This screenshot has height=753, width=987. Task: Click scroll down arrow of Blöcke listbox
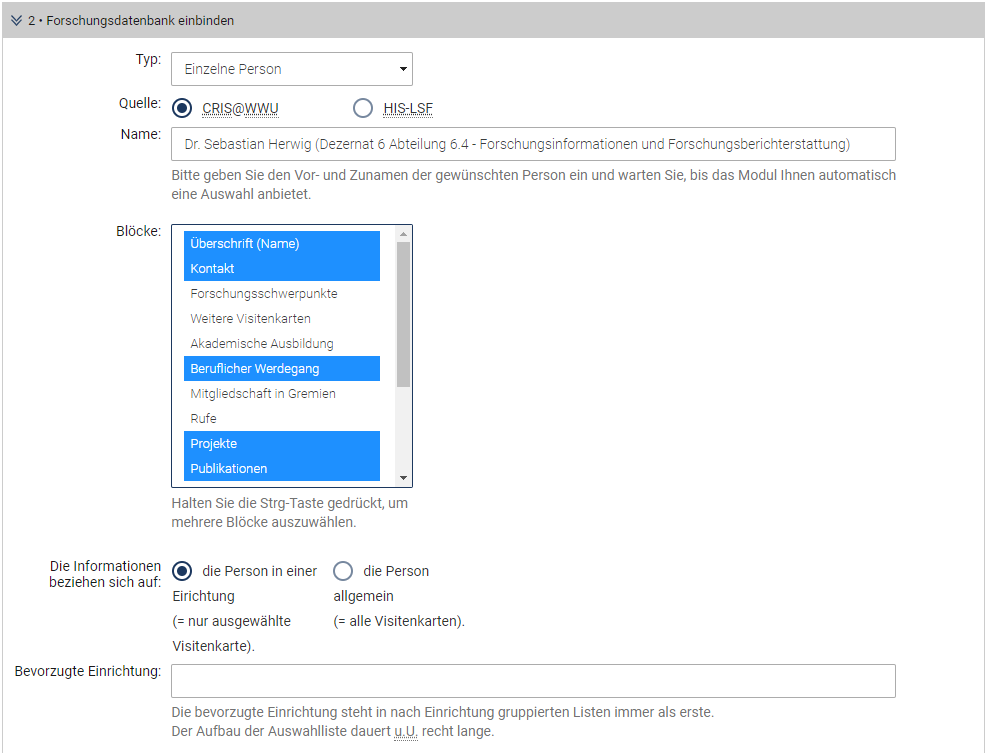(403, 478)
